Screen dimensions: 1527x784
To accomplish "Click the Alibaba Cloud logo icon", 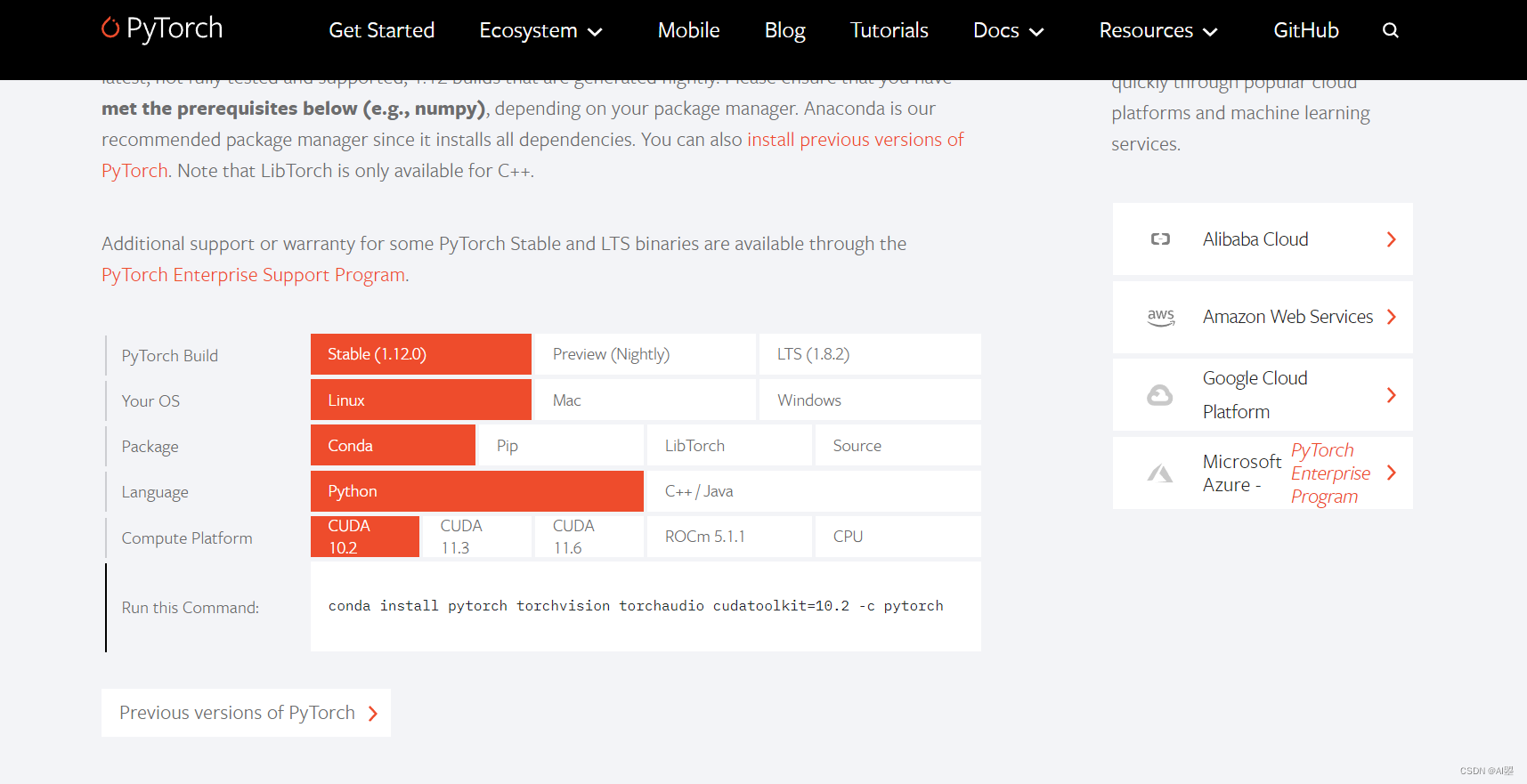I will coord(1160,239).
